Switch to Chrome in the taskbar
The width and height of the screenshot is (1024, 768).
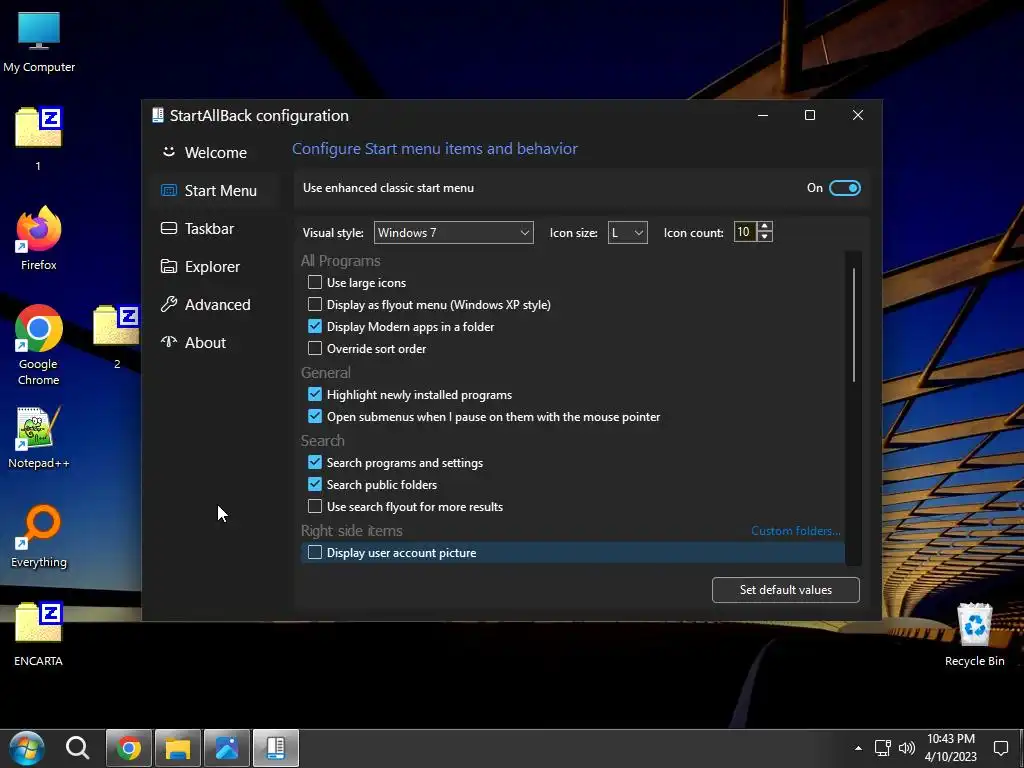click(129, 748)
